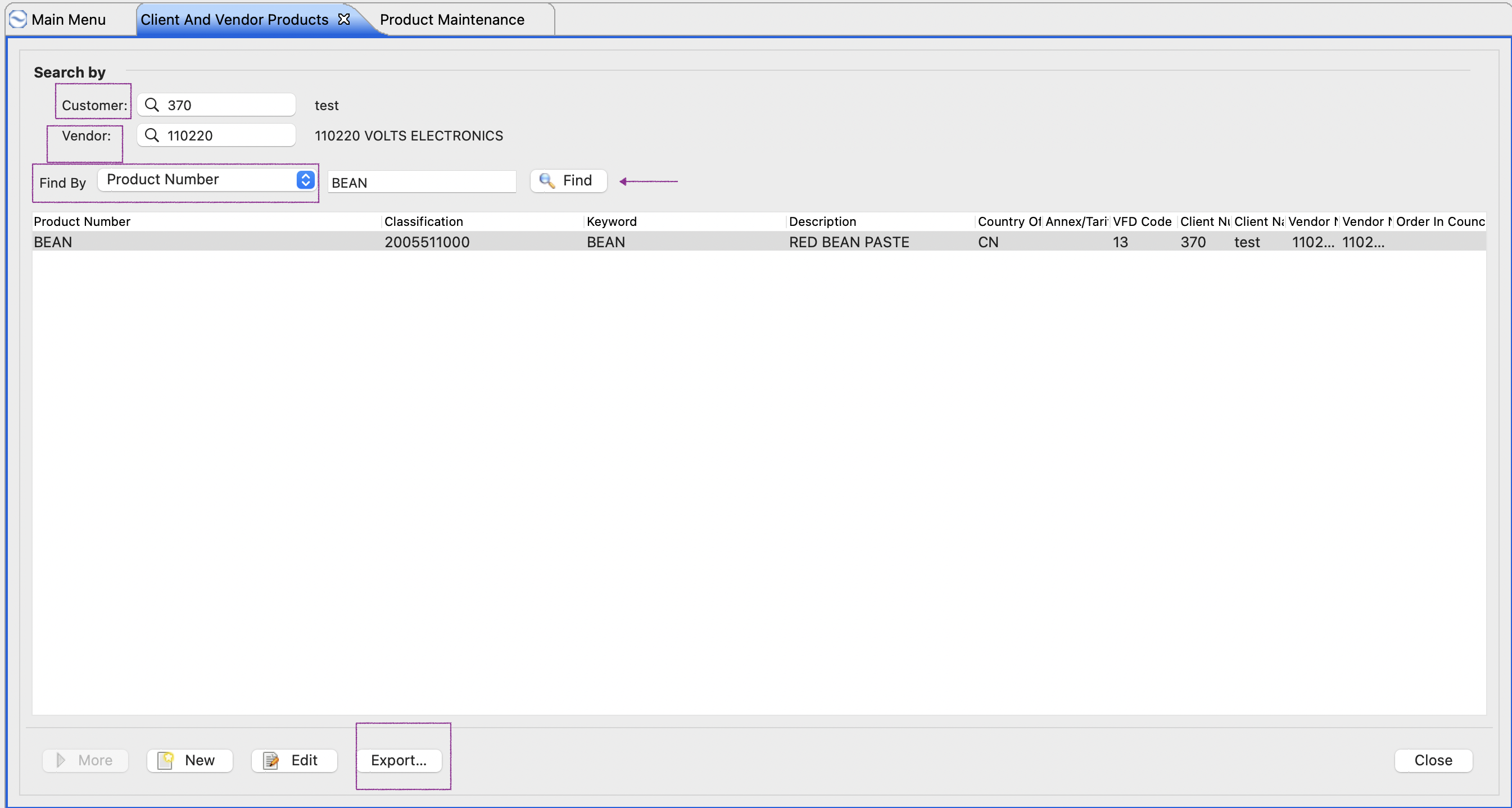Click the New document star icon
The width and height of the screenshot is (1512, 808).
tap(166, 760)
